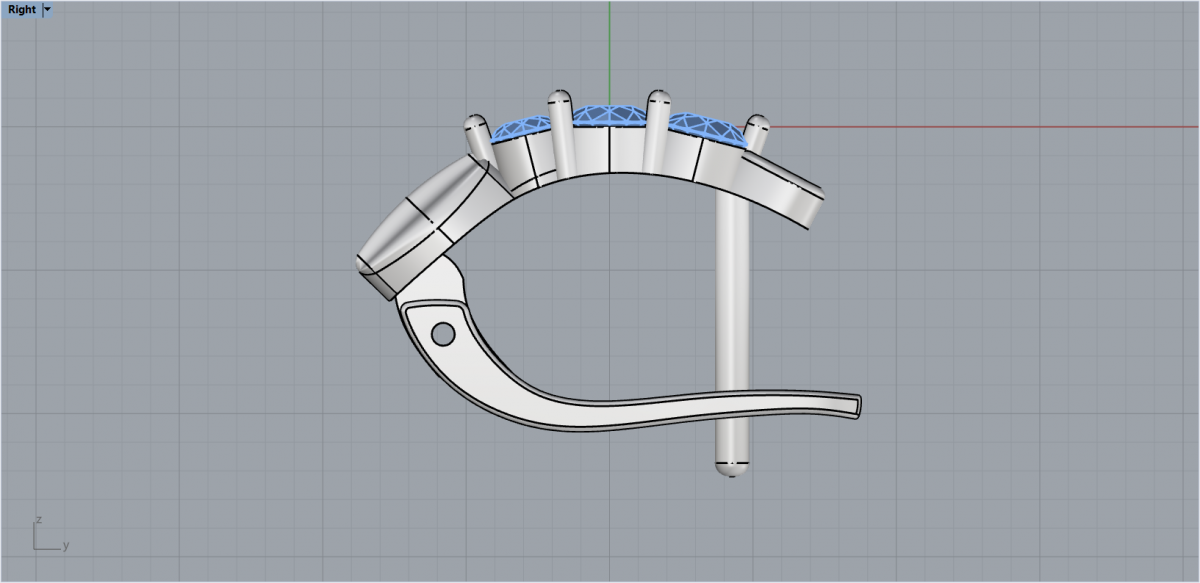Select the hinge pin hole circle

(441, 332)
